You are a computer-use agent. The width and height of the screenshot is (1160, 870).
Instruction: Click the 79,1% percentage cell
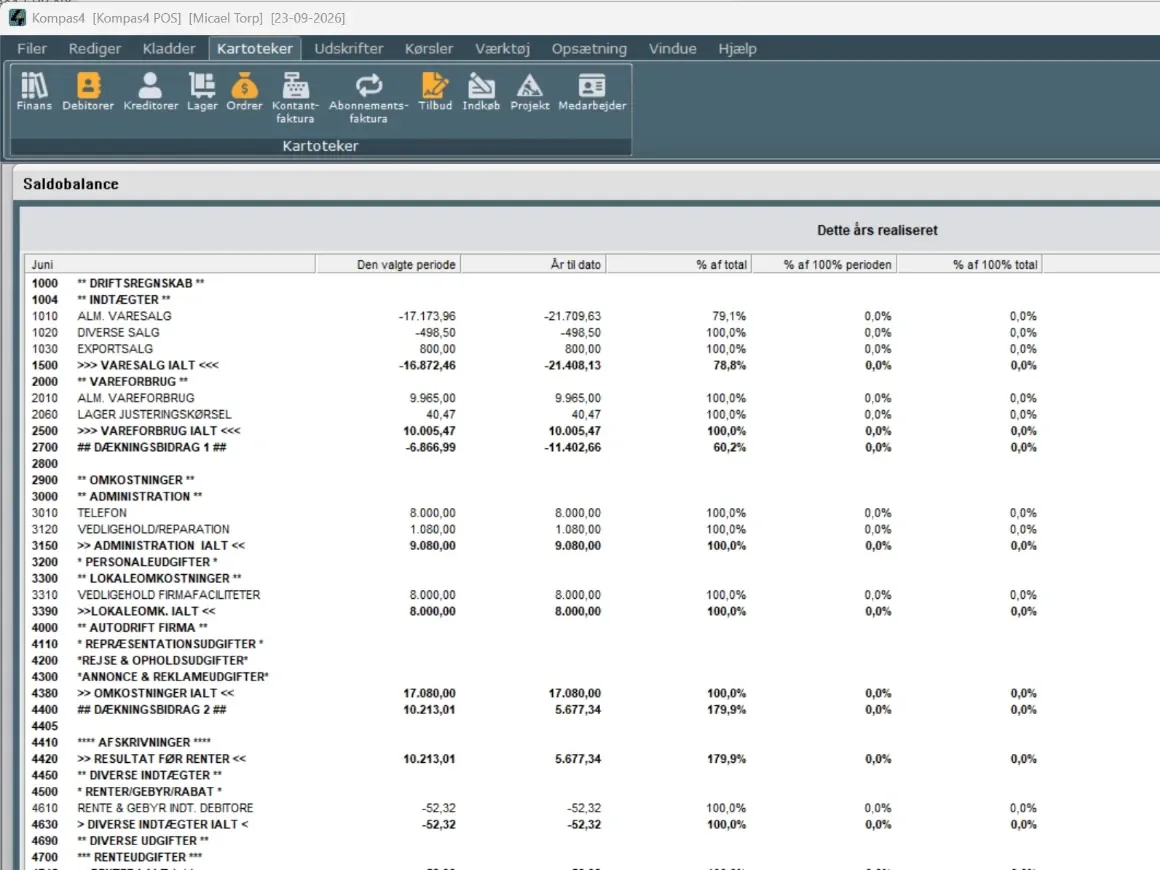[x=729, y=316]
